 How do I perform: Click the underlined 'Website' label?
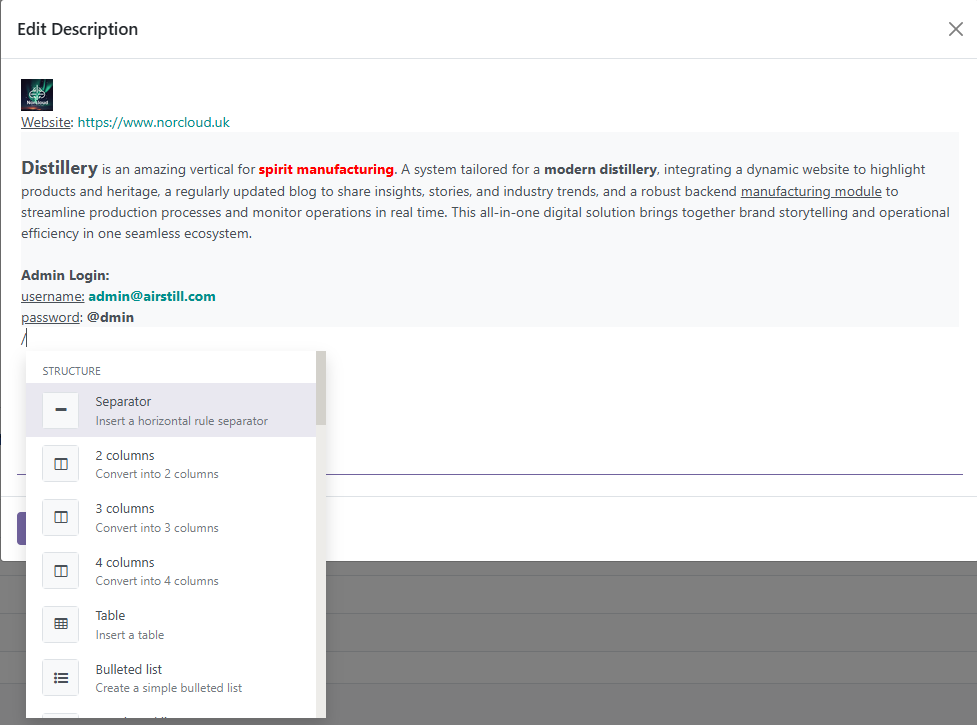(x=46, y=122)
